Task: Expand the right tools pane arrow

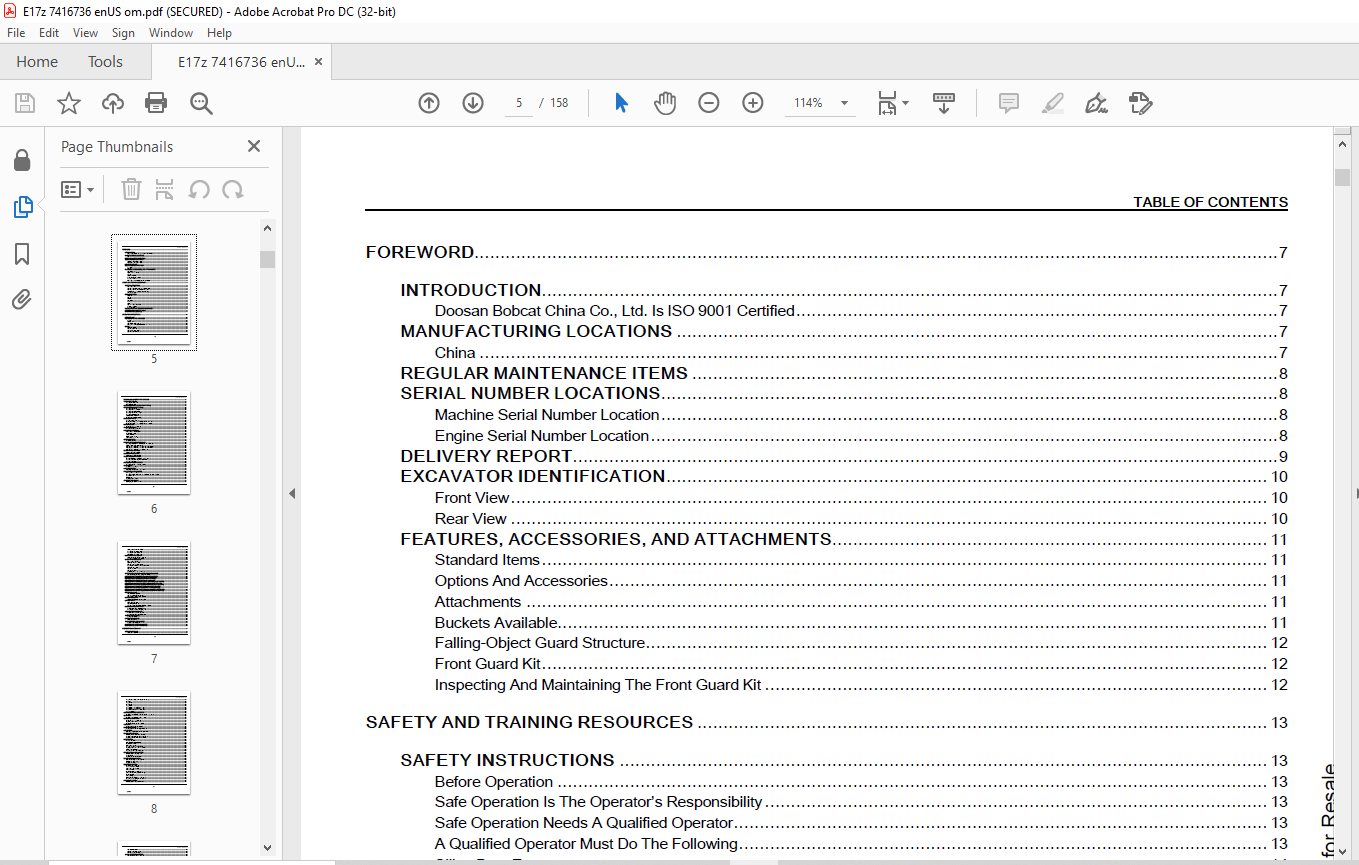Action: coord(1356,493)
